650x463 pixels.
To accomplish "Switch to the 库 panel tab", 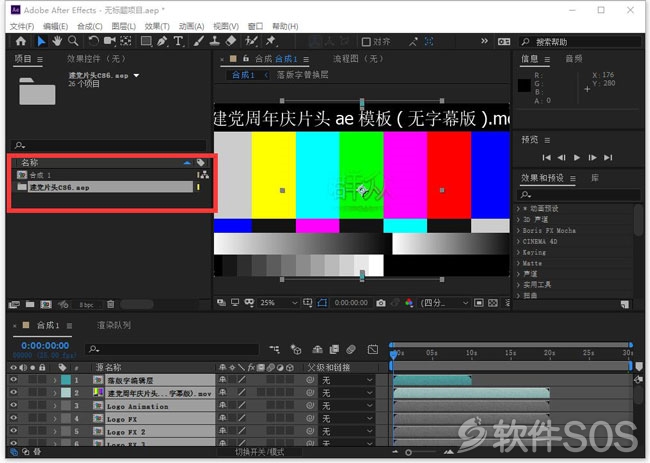I will [594, 178].
